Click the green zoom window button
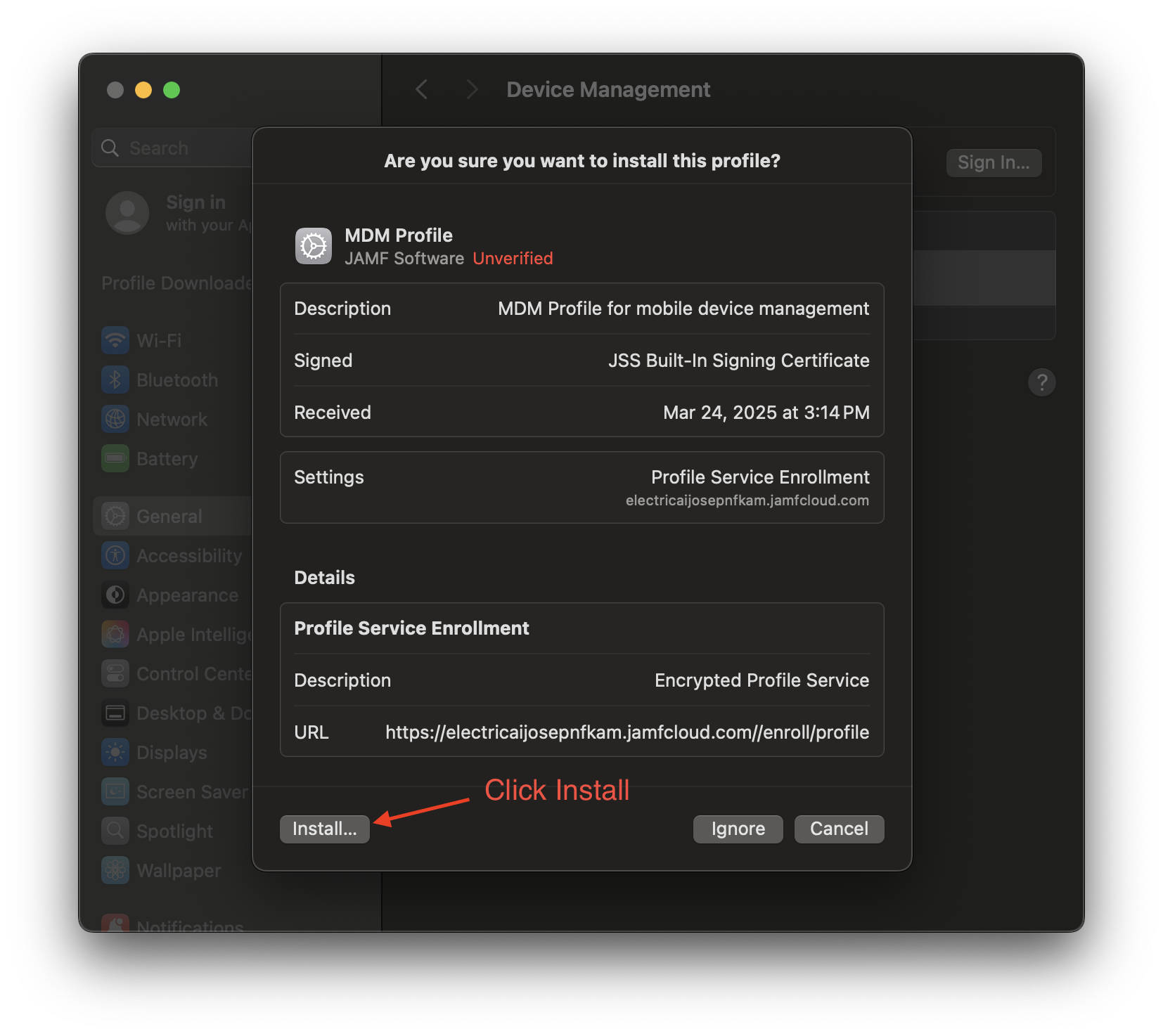Screen dimensions: 1163x1036 point(172,90)
